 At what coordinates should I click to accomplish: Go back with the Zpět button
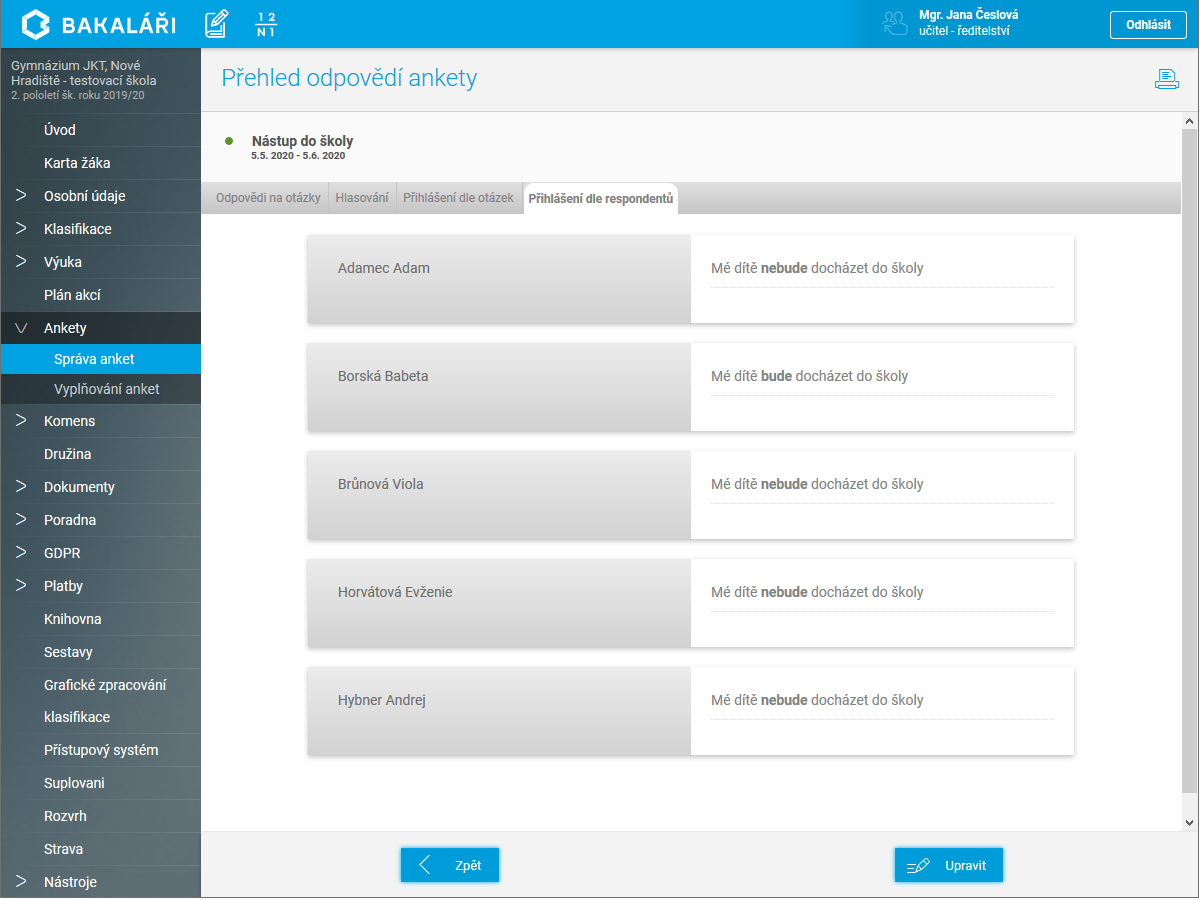pyautogui.click(x=450, y=865)
